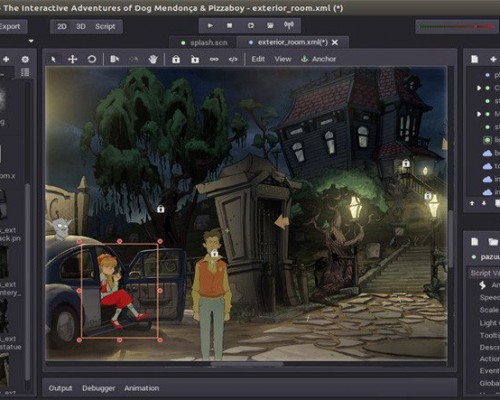Click the lightning icon in inspector

[x=482, y=285]
